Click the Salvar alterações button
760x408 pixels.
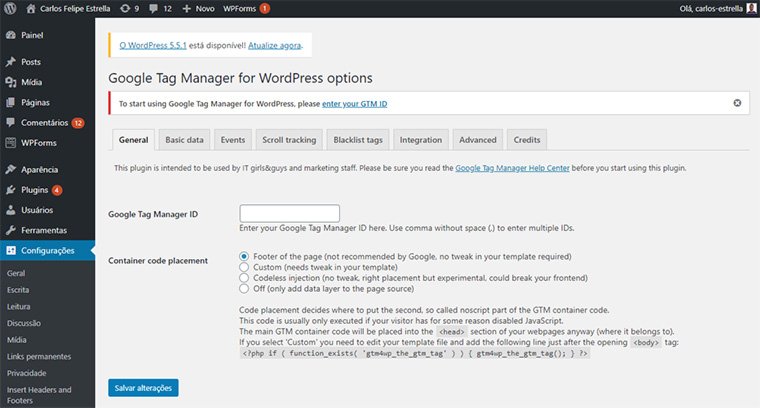[x=143, y=388]
